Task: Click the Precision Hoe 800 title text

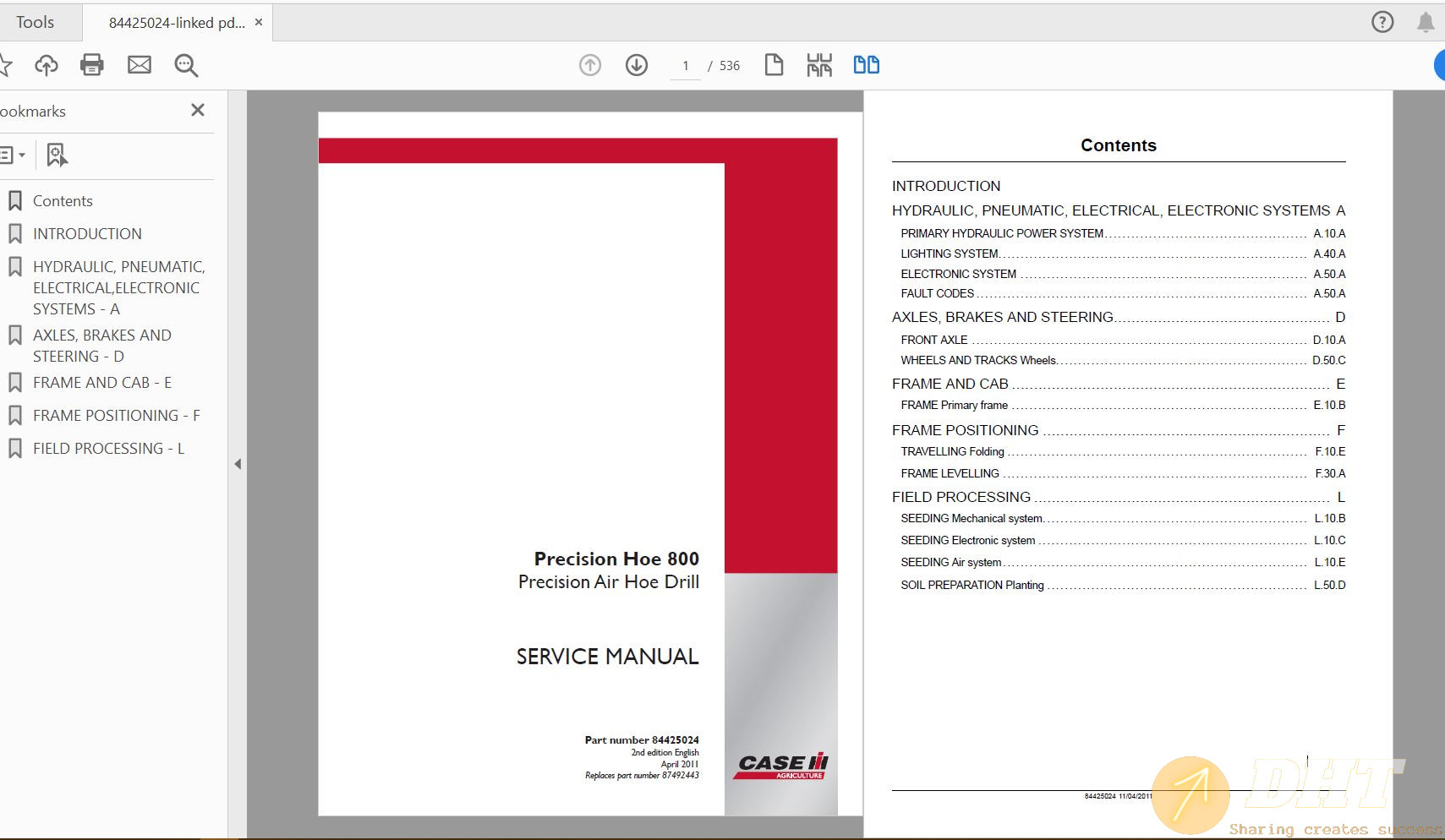Action: 616,559
